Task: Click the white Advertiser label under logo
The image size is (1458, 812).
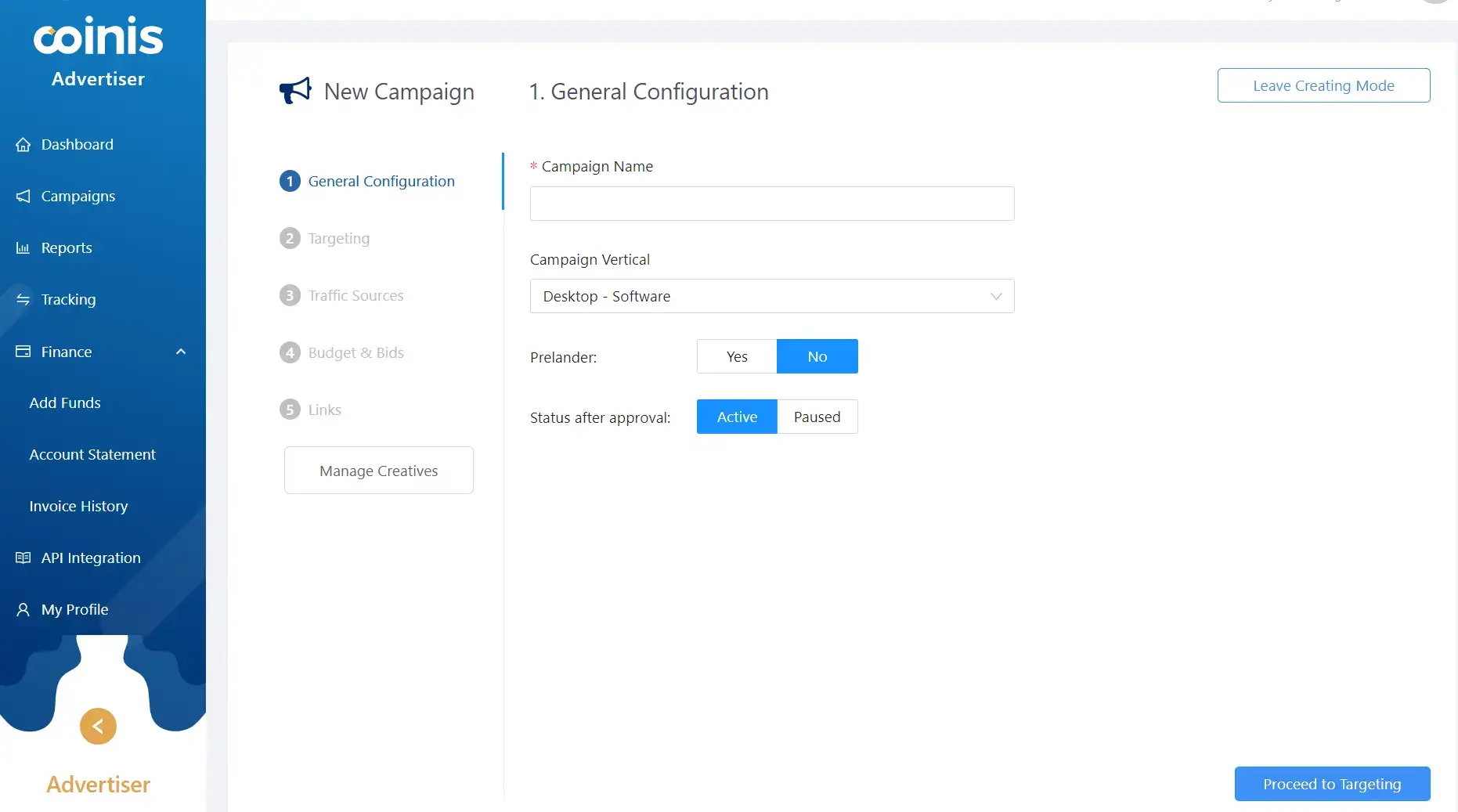Action: coord(98,79)
